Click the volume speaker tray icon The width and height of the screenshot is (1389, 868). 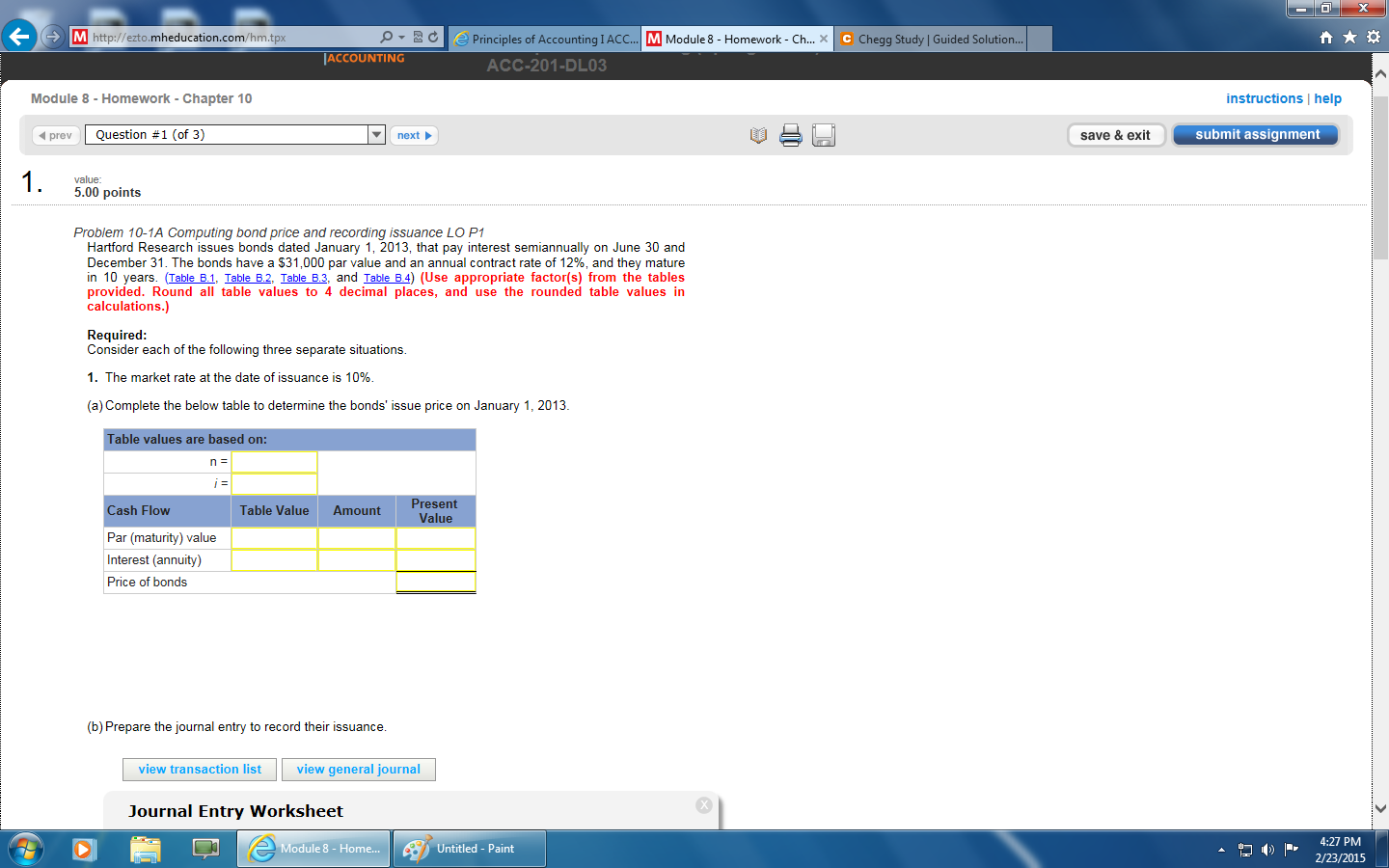tap(1267, 850)
